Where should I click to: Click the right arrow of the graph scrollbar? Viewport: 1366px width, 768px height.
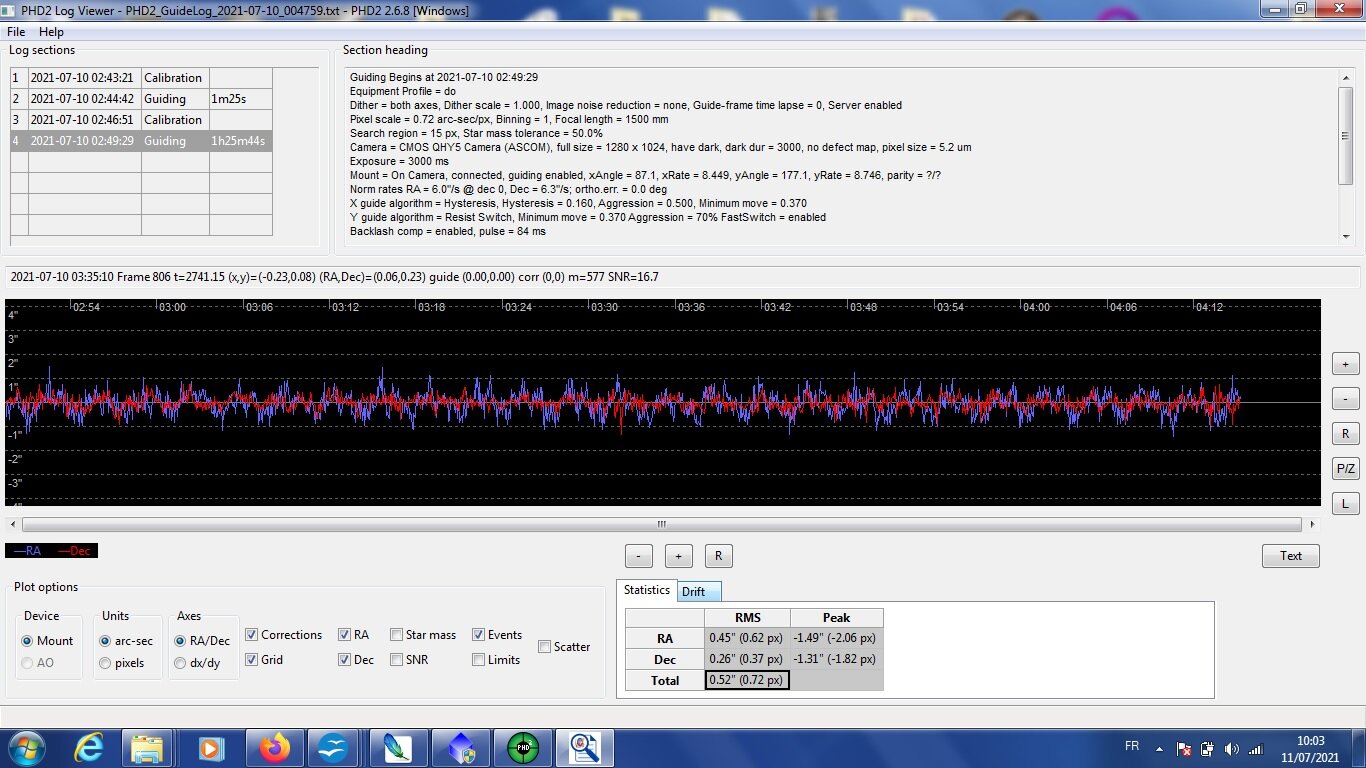[1312, 524]
